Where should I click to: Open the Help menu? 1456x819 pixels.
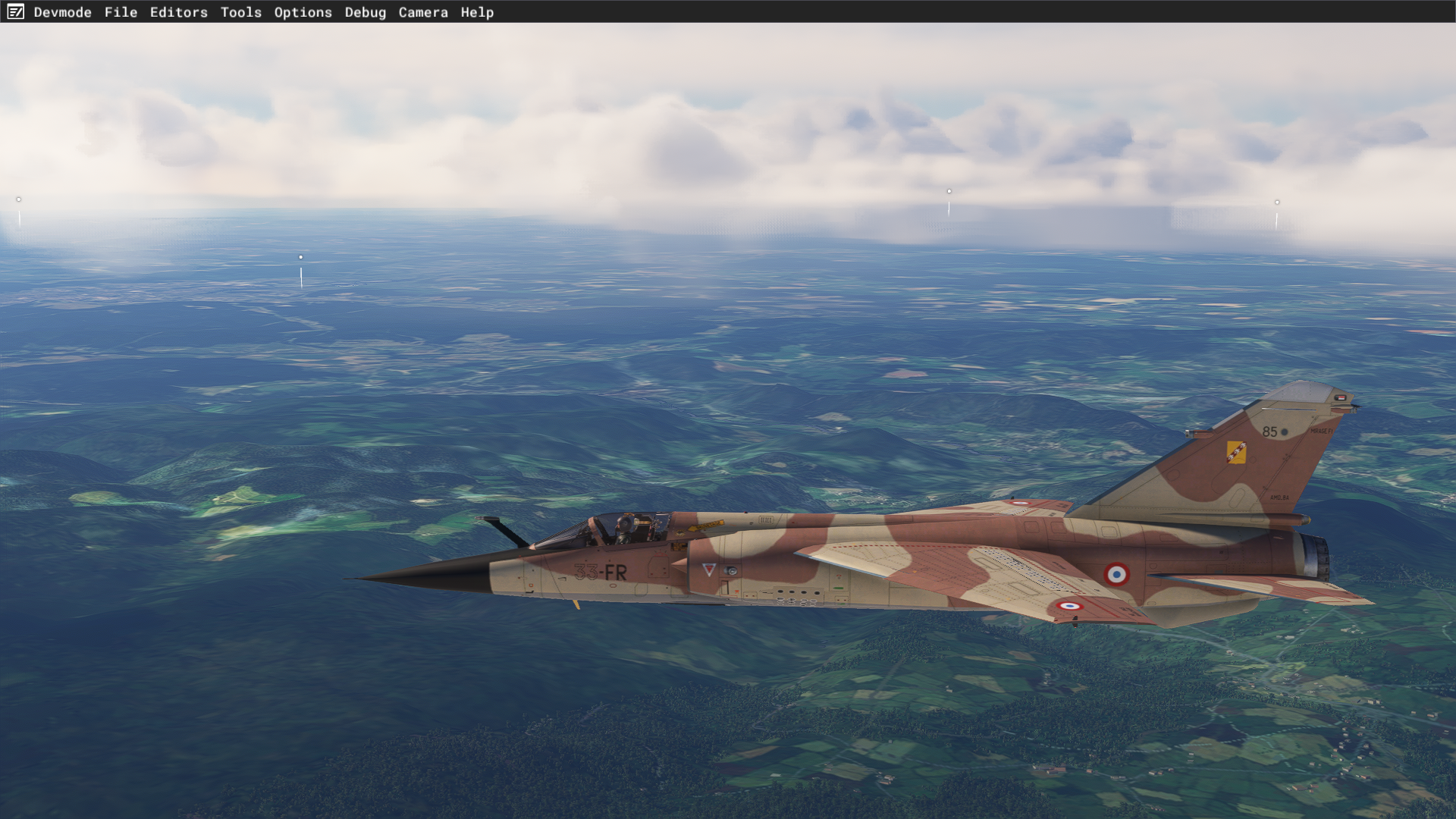476,12
